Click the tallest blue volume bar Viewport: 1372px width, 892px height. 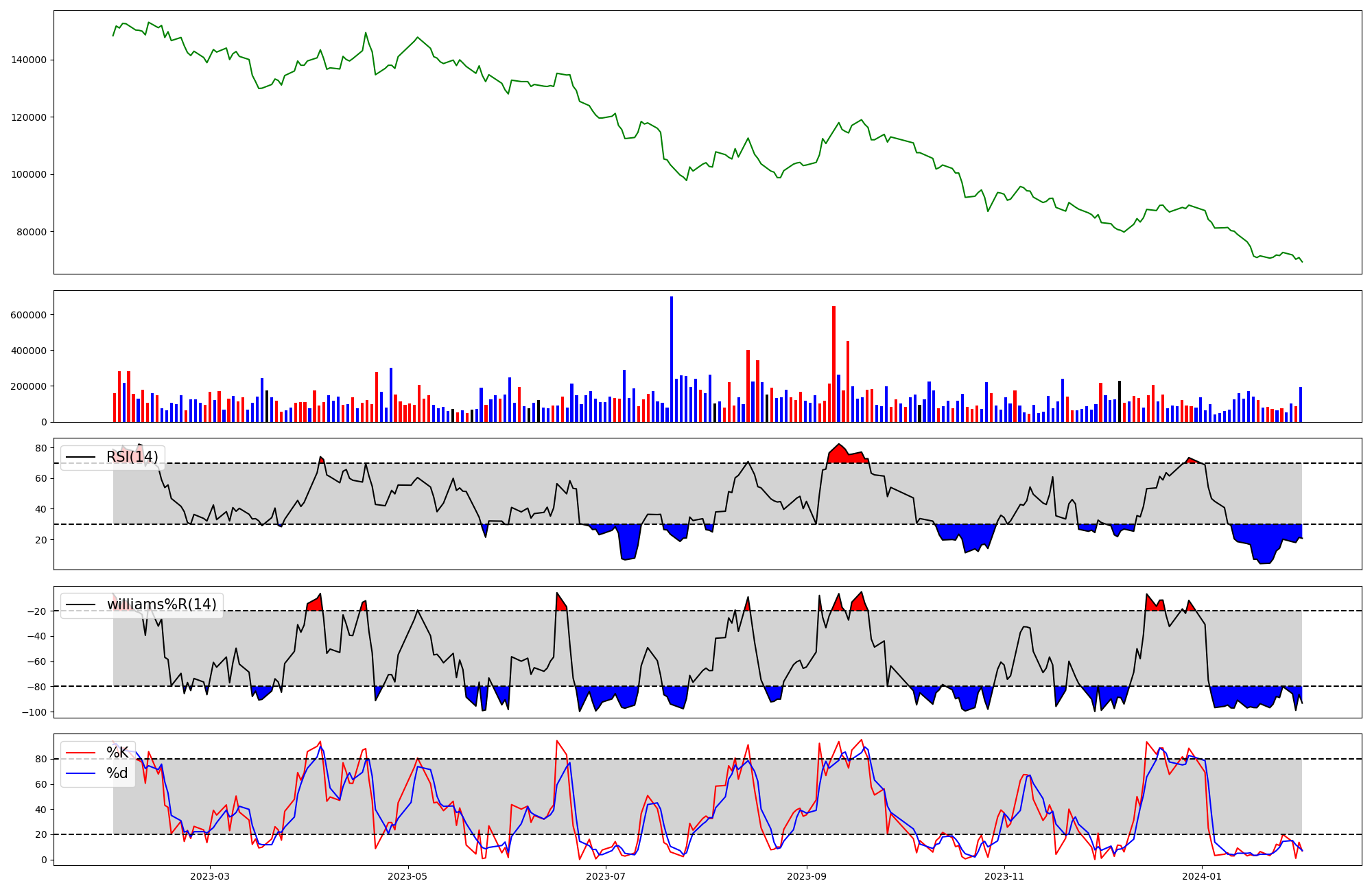pos(672,360)
